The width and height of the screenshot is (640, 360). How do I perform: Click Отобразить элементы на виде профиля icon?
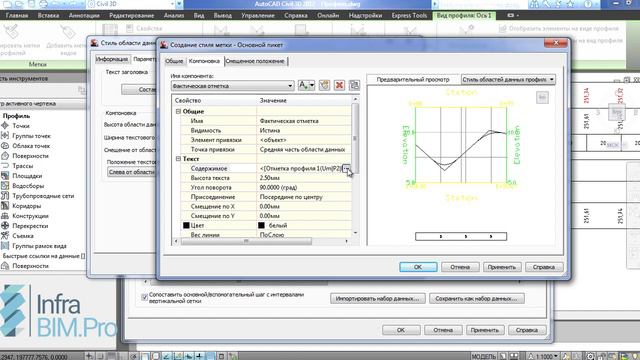coord(503,29)
